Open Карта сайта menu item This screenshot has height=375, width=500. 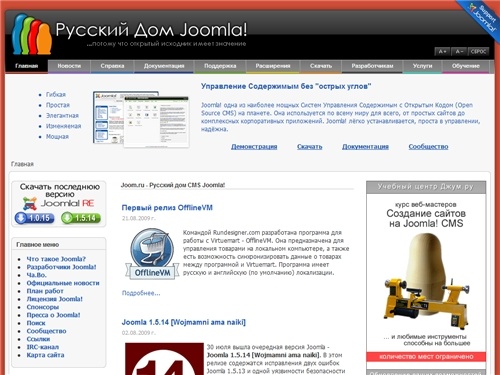tap(45, 355)
